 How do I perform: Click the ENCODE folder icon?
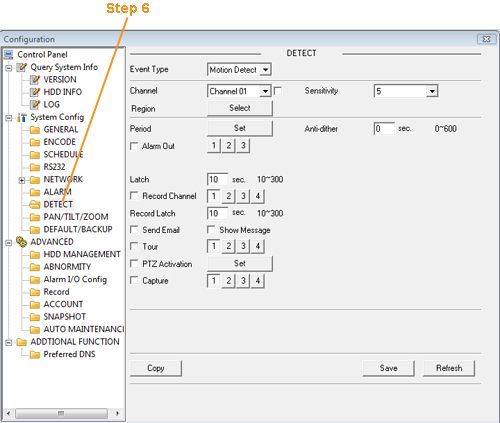(x=35, y=142)
